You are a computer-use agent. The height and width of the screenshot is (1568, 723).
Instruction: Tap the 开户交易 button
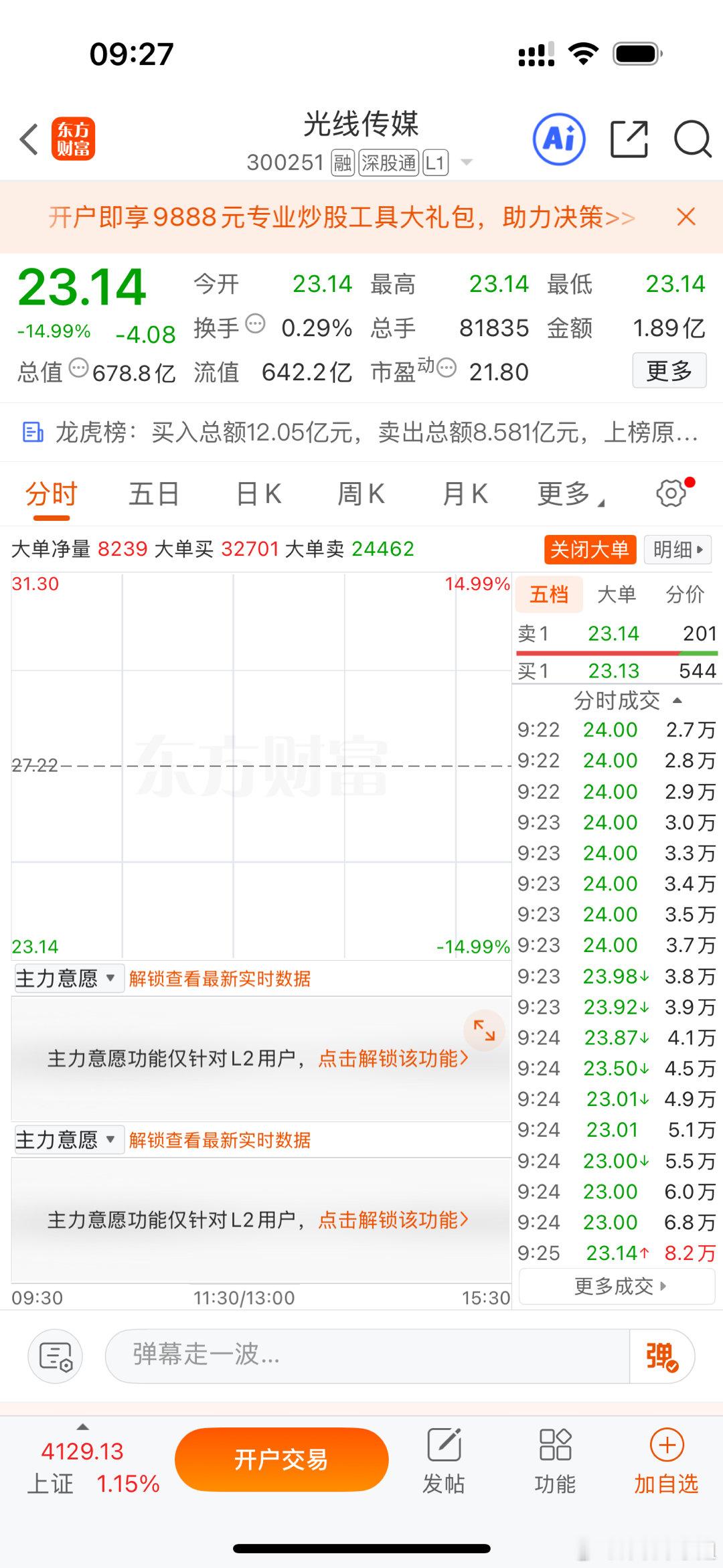click(282, 1460)
